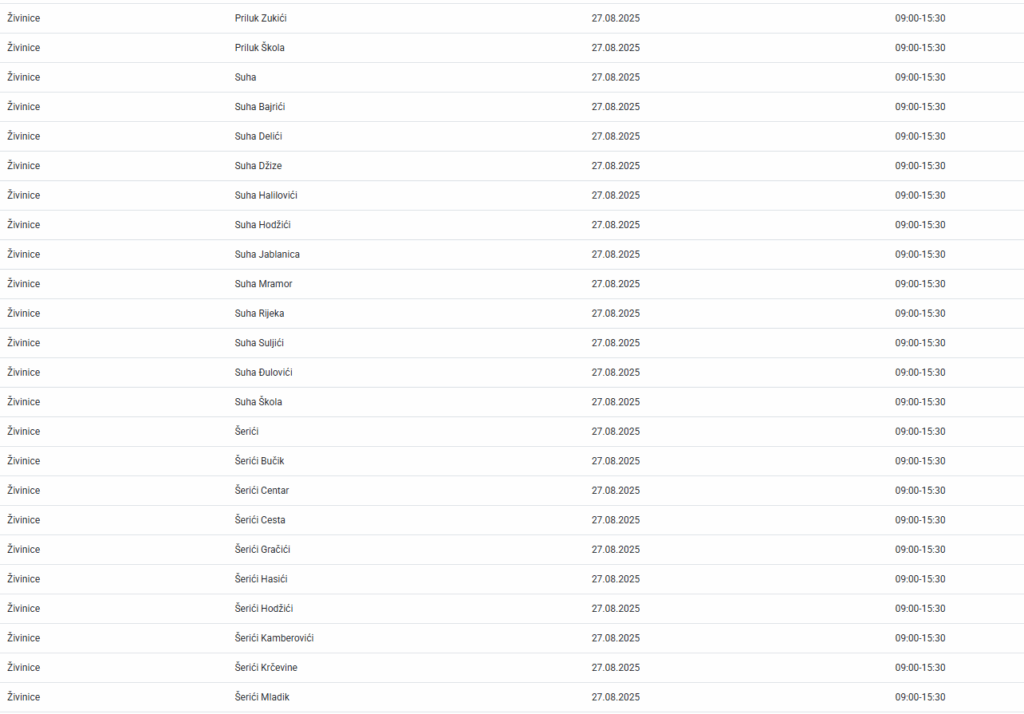Click the Suha Bajrići location name

click(260, 107)
